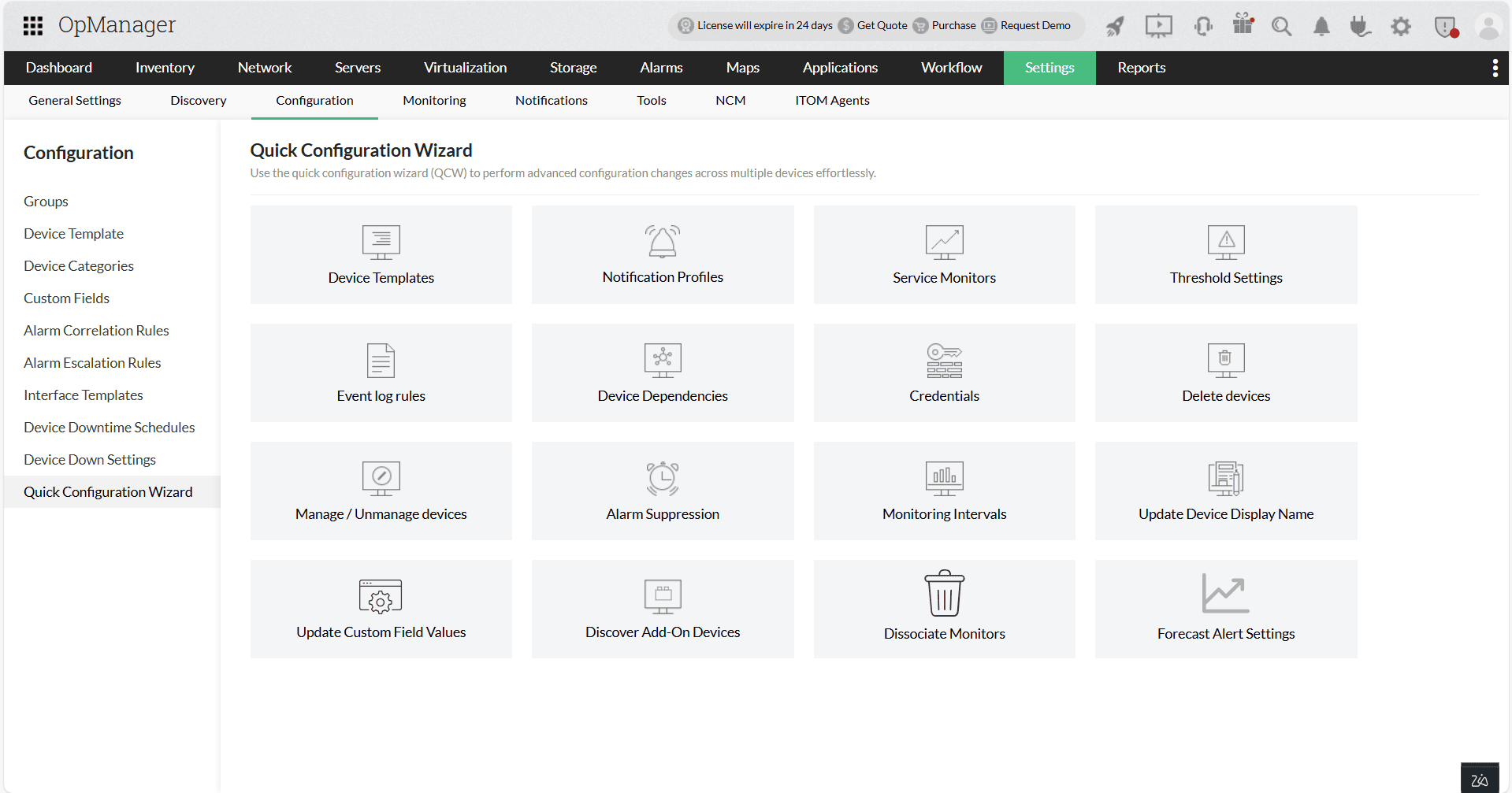The image size is (1512, 793).
Task: Switch to the Reports tab
Action: 1141,68
